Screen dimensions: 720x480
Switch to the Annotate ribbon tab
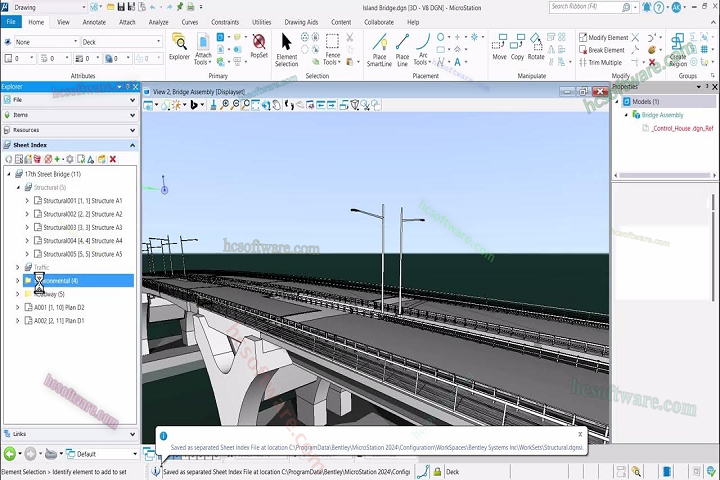tap(94, 22)
